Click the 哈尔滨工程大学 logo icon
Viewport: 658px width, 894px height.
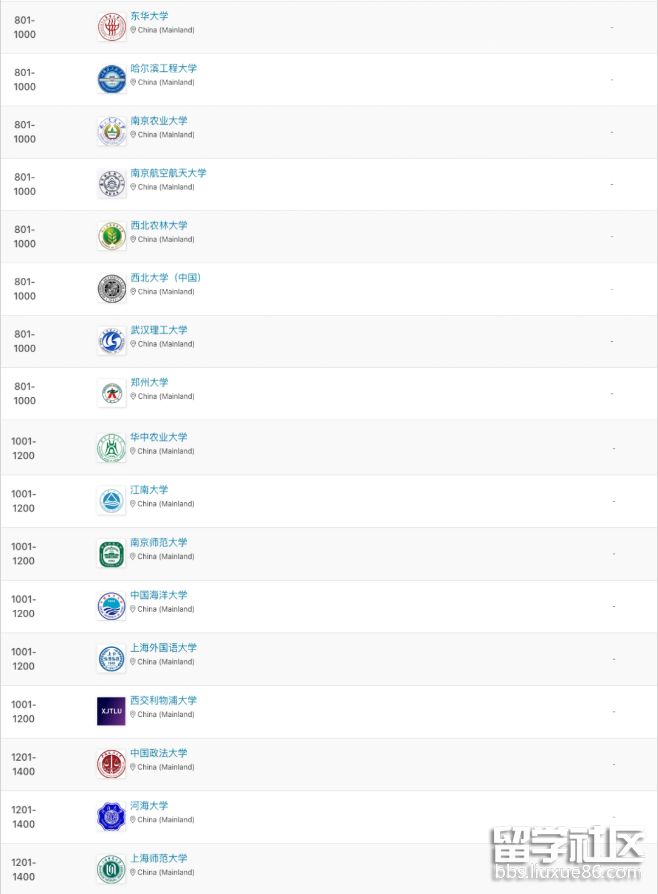pyautogui.click(x=112, y=79)
